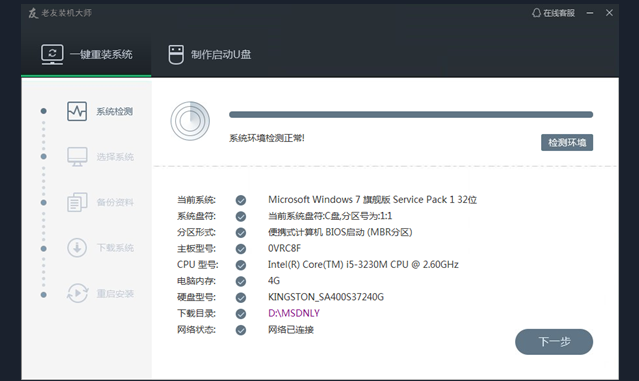Viewport: 639px width, 381px height.
Task: Click the 选择系统 monitor icon
Action: point(77,157)
